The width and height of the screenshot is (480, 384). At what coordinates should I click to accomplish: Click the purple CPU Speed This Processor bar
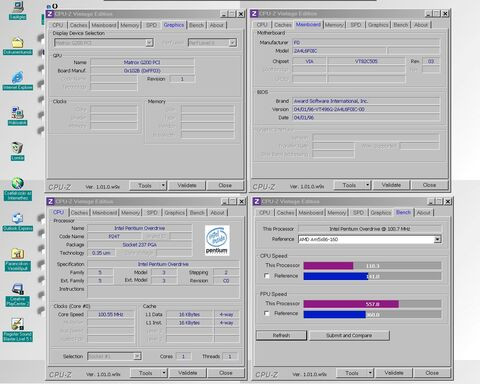(328, 265)
